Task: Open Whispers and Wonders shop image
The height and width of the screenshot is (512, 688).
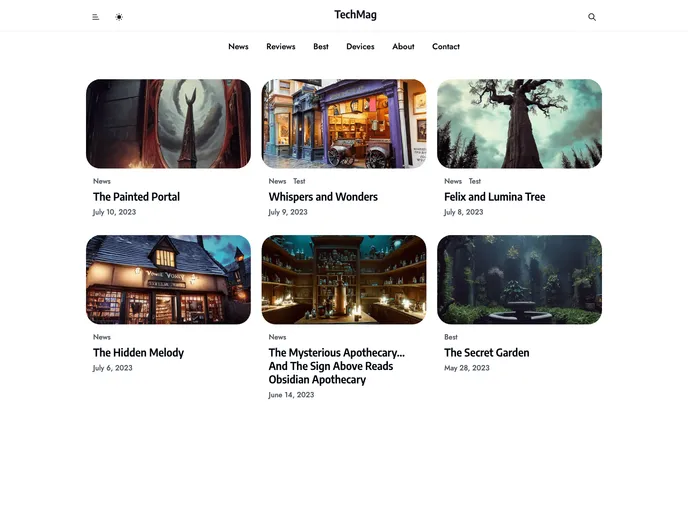Action: [x=344, y=124]
